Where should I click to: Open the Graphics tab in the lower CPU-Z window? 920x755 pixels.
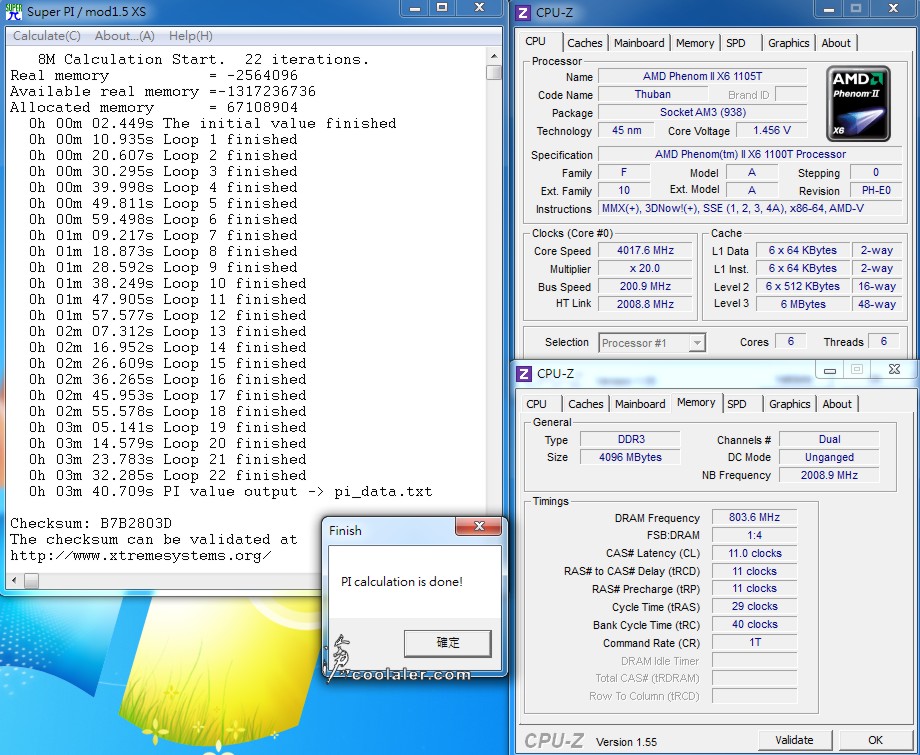[790, 404]
